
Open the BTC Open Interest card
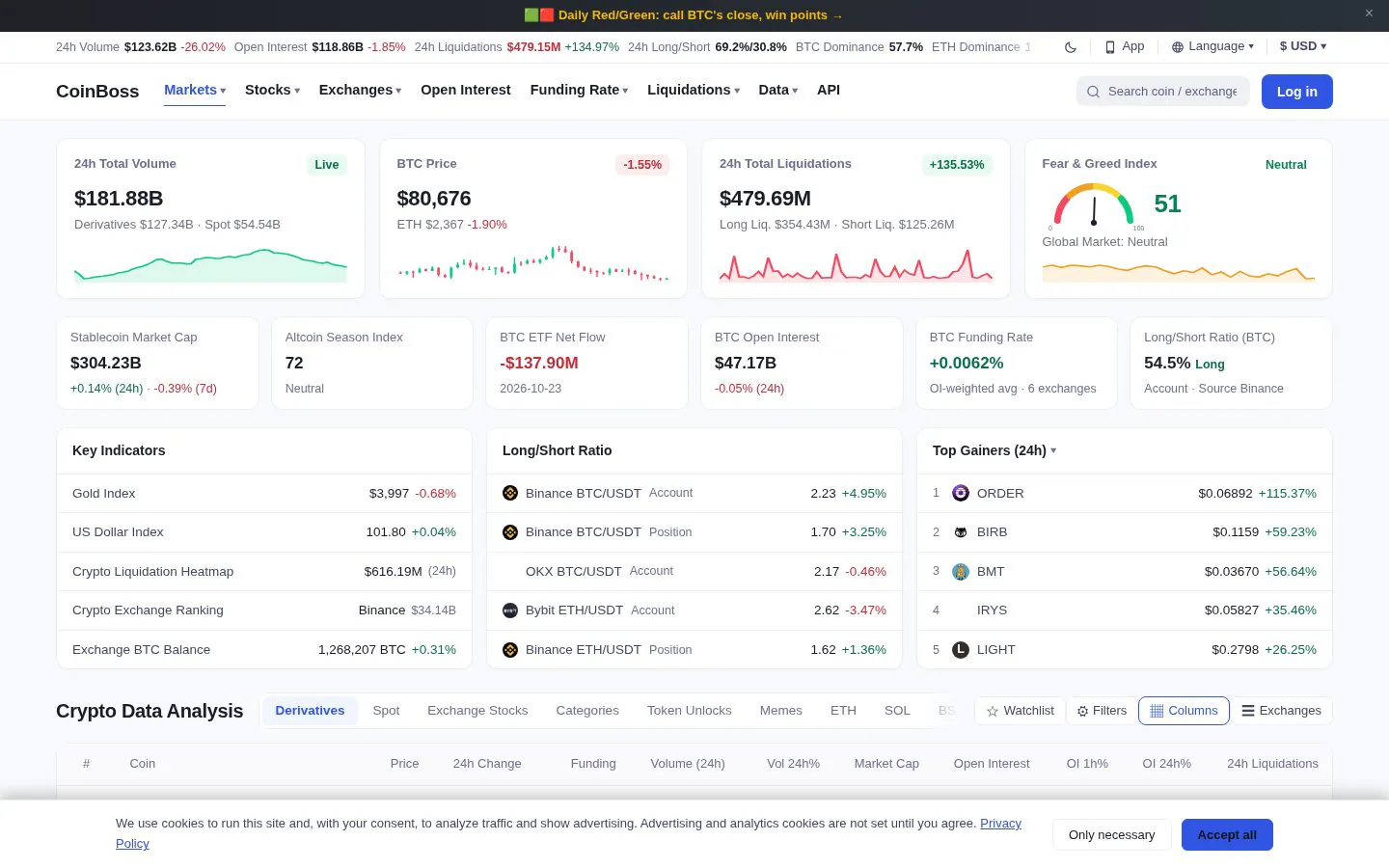click(x=802, y=364)
